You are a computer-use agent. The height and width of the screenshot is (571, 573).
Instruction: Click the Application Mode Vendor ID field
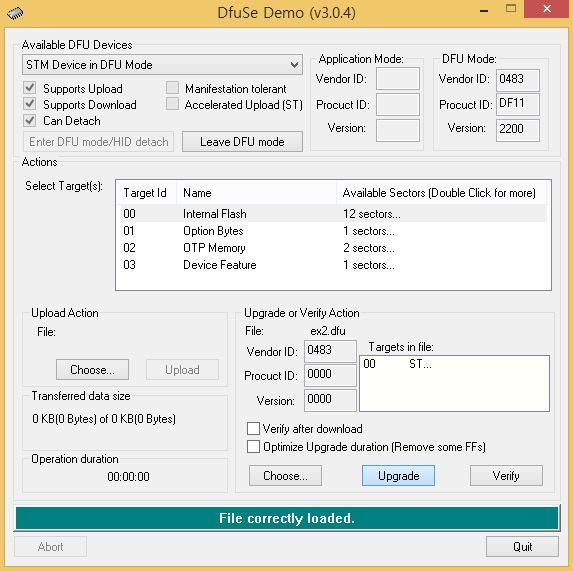(398, 78)
